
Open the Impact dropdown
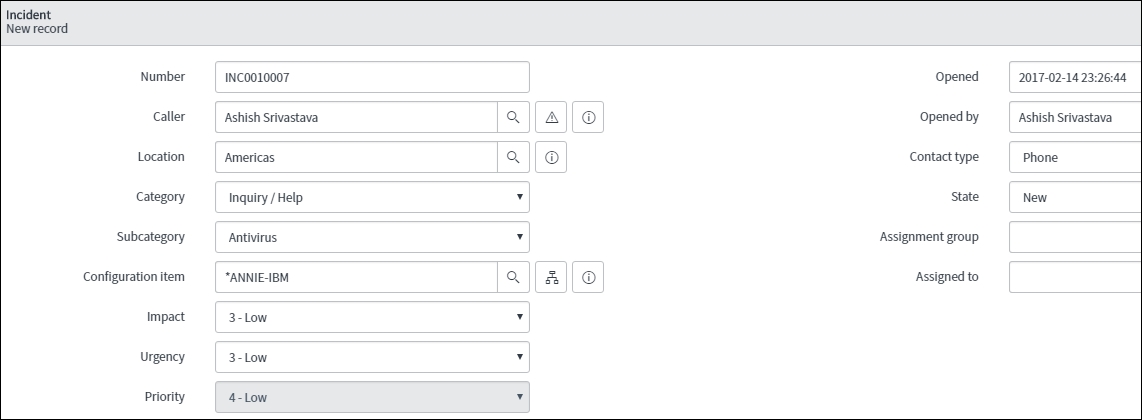[x=372, y=317]
